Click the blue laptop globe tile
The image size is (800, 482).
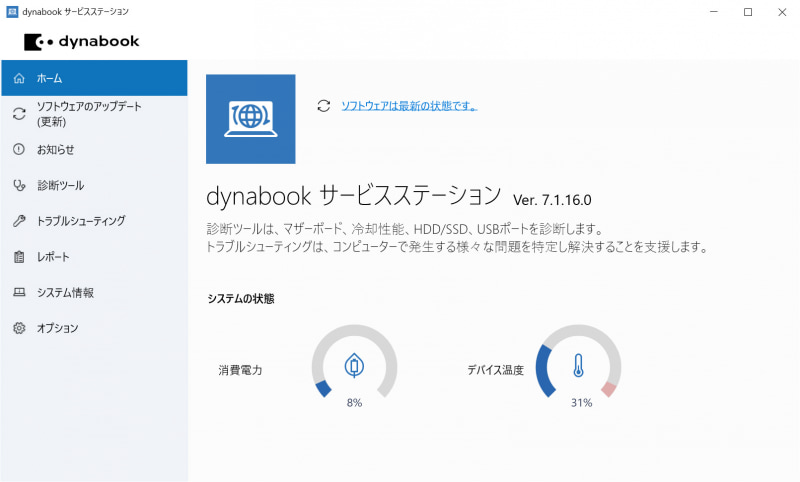pos(251,119)
